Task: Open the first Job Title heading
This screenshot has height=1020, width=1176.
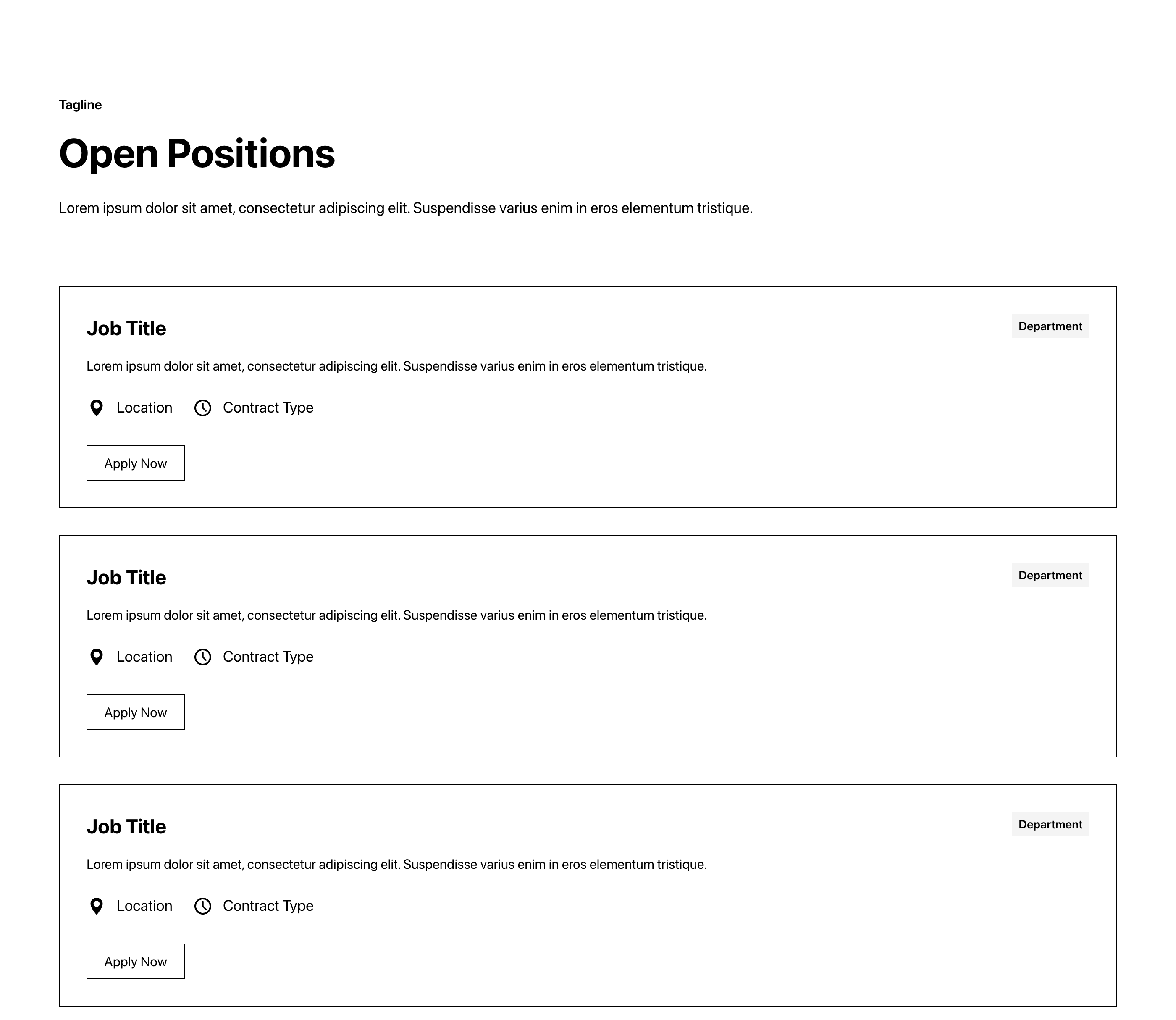Action: tap(126, 329)
